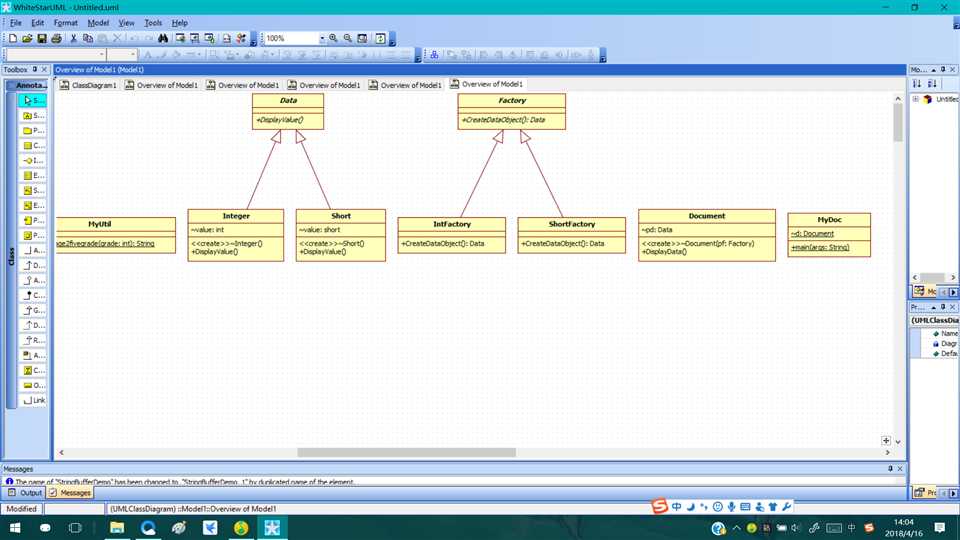960x540 pixels.
Task: Choose the Package folder tool in Toolbox
Action: click(33, 130)
